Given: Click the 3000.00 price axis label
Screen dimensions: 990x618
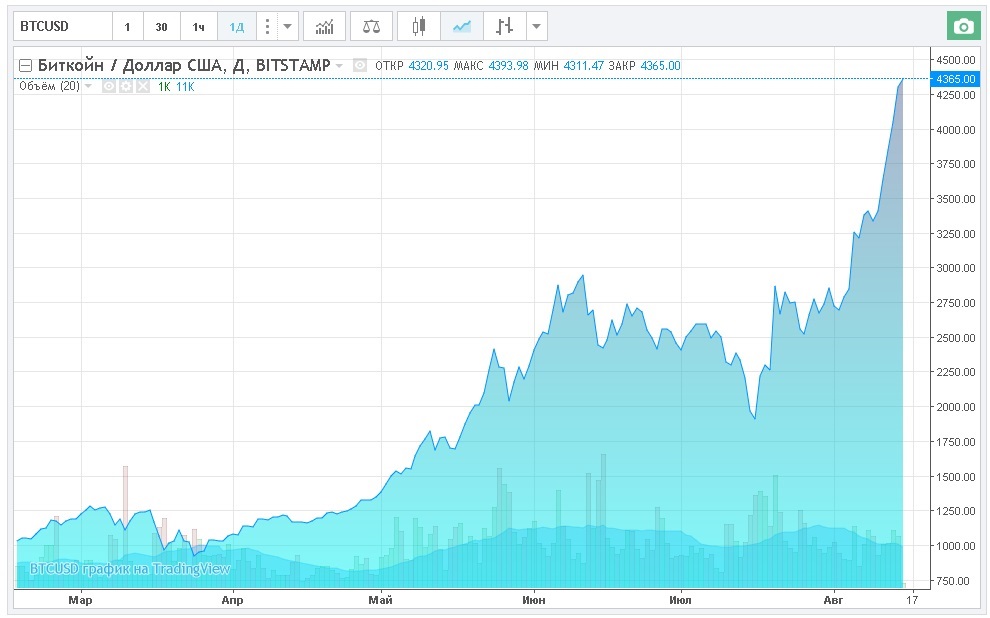Looking at the screenshot, I should 956,268.
